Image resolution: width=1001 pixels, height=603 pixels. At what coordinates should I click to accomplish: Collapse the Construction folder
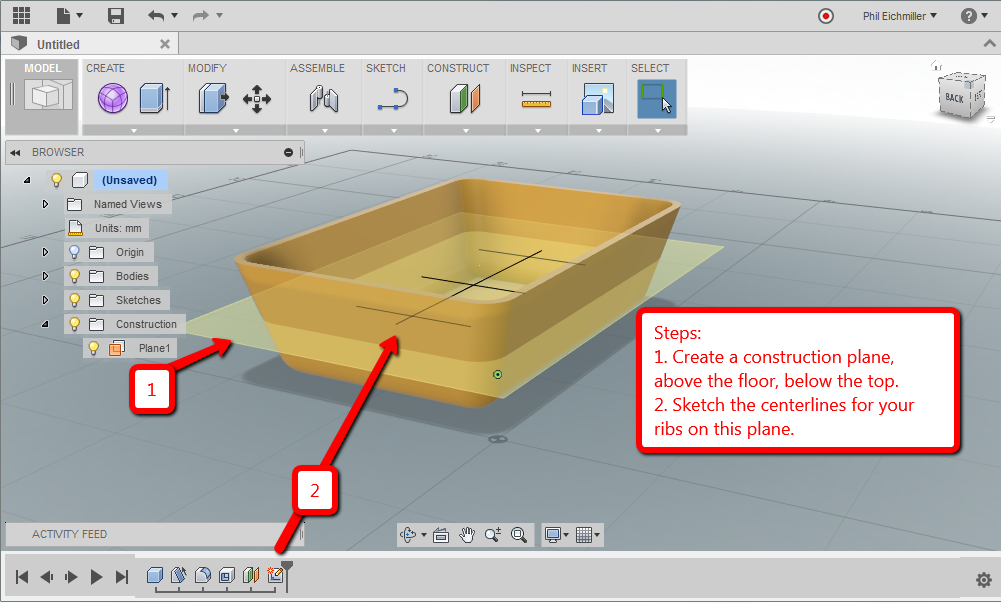coord(45,324)
